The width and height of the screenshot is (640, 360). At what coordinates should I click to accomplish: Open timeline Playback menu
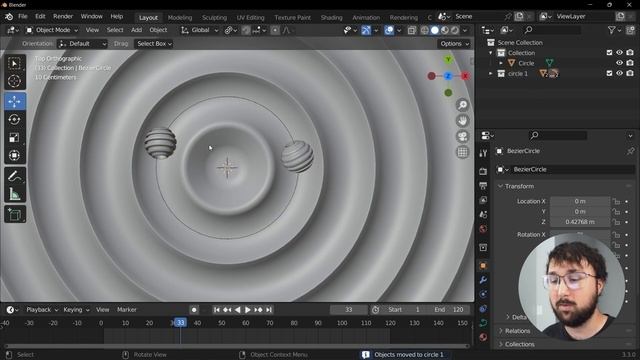click(42, 310)
